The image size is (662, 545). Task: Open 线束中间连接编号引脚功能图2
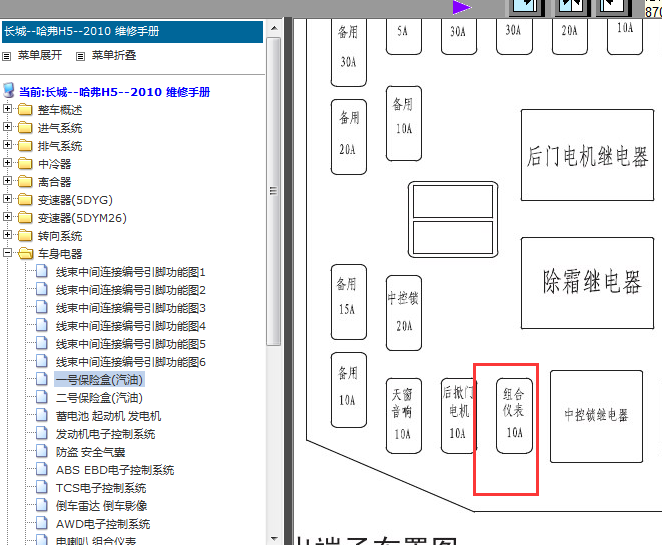[x=130, y=290]
